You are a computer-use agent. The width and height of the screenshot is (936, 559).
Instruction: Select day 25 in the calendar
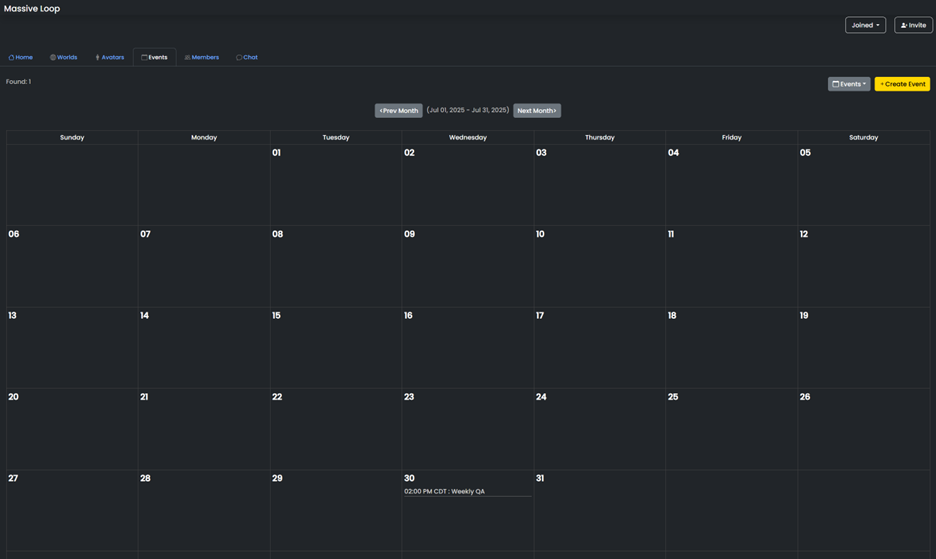click(732, 429)
